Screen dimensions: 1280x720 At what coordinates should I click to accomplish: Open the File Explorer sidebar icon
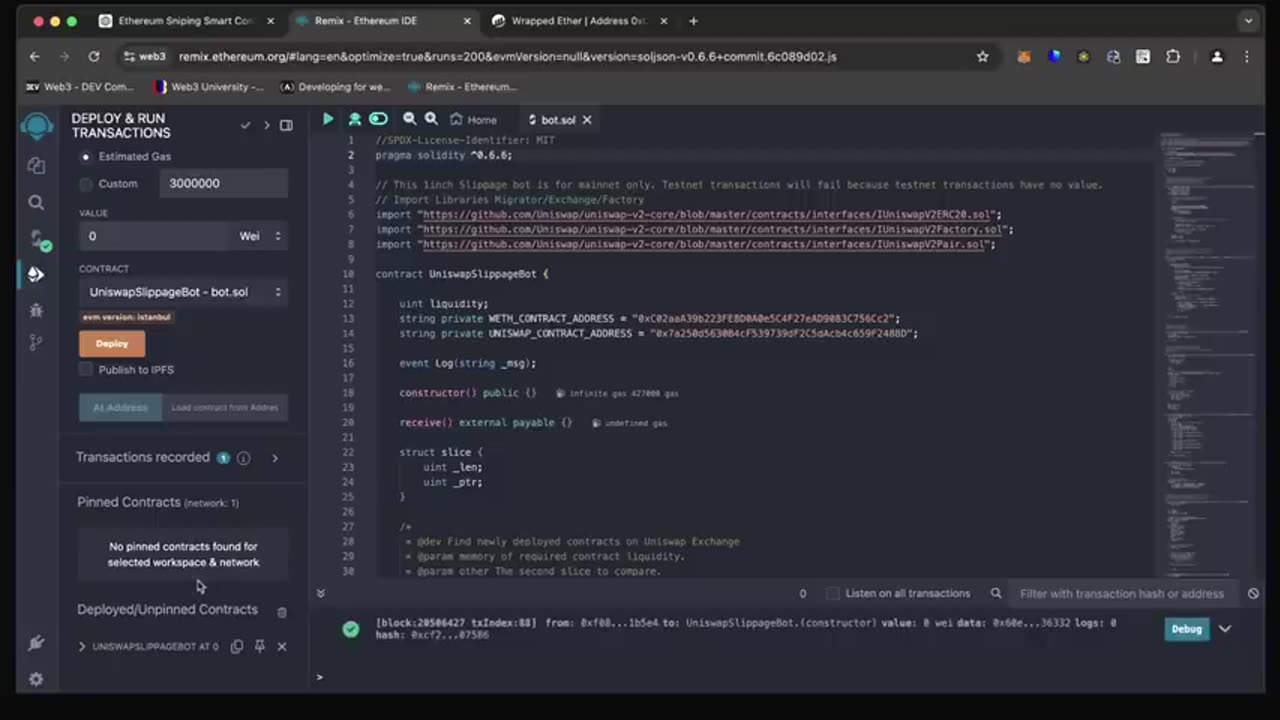pos(36,166)
